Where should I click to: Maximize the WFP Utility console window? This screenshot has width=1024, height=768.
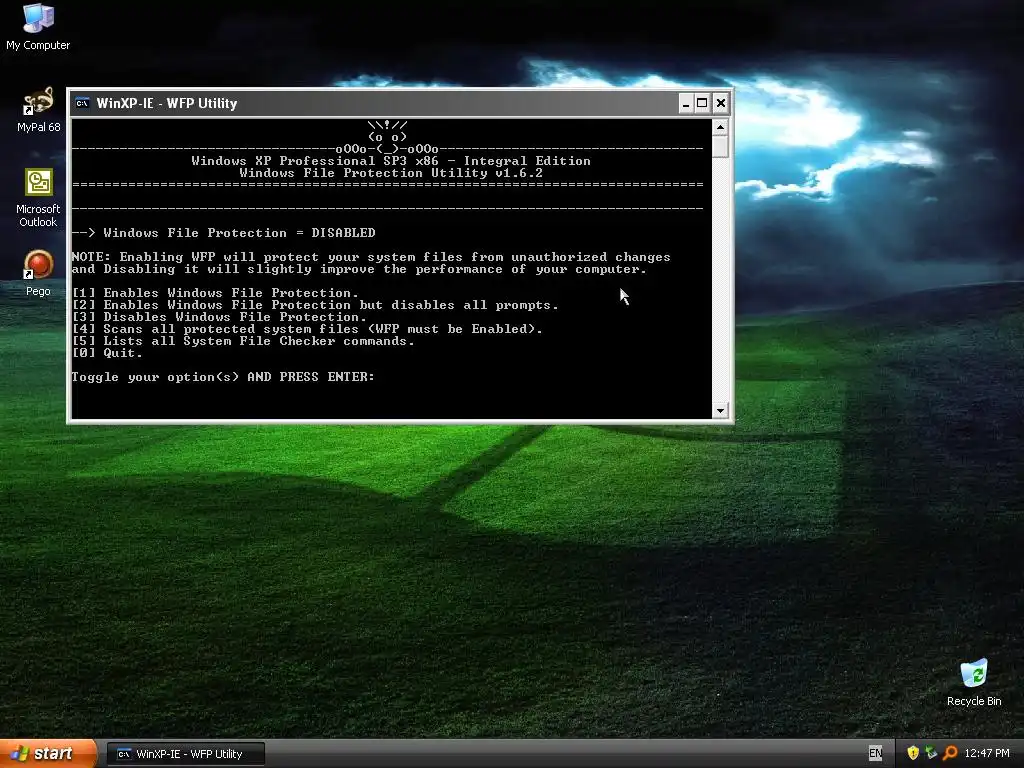click(702, 103)
